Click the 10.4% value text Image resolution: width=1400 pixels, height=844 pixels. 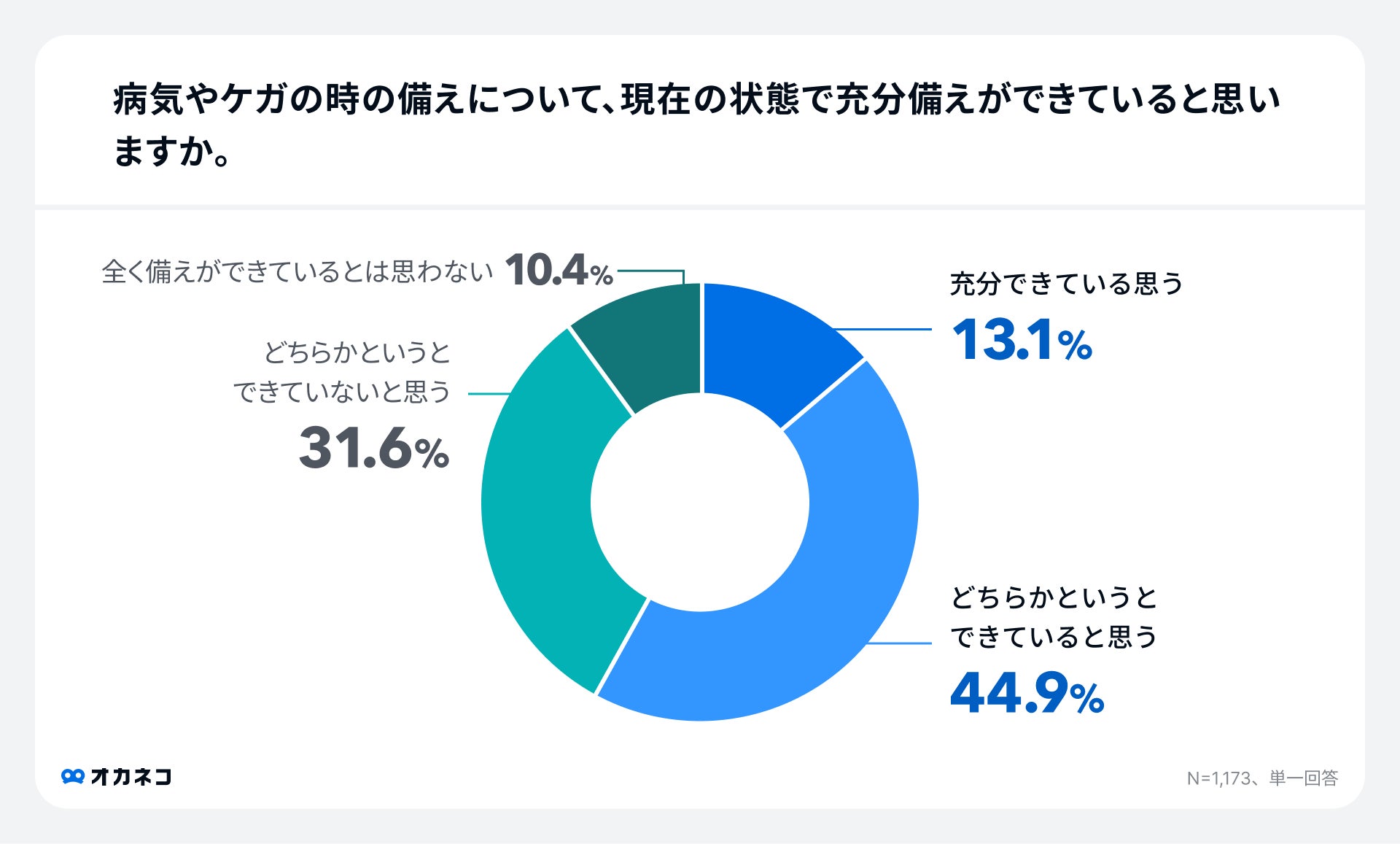pos(559,271)
